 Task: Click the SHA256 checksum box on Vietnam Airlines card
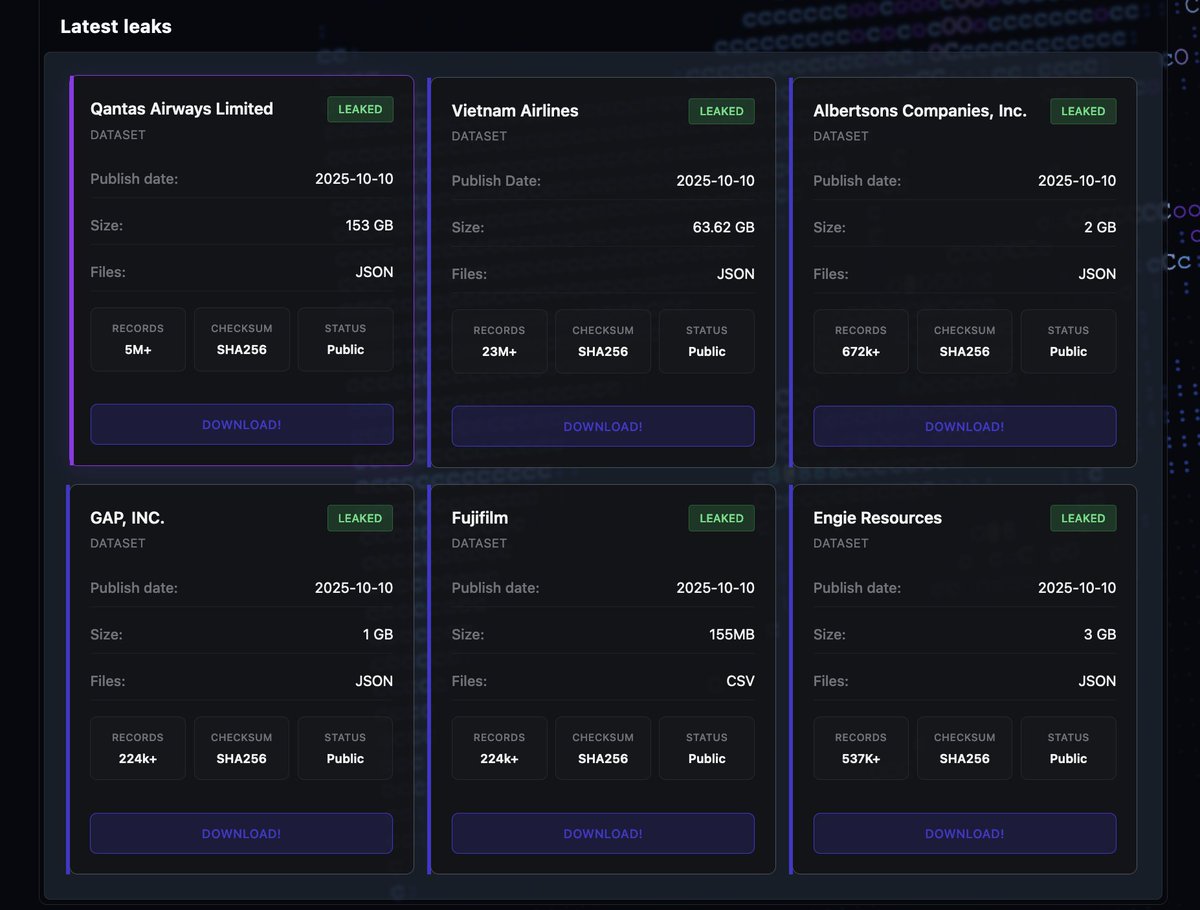603,341
